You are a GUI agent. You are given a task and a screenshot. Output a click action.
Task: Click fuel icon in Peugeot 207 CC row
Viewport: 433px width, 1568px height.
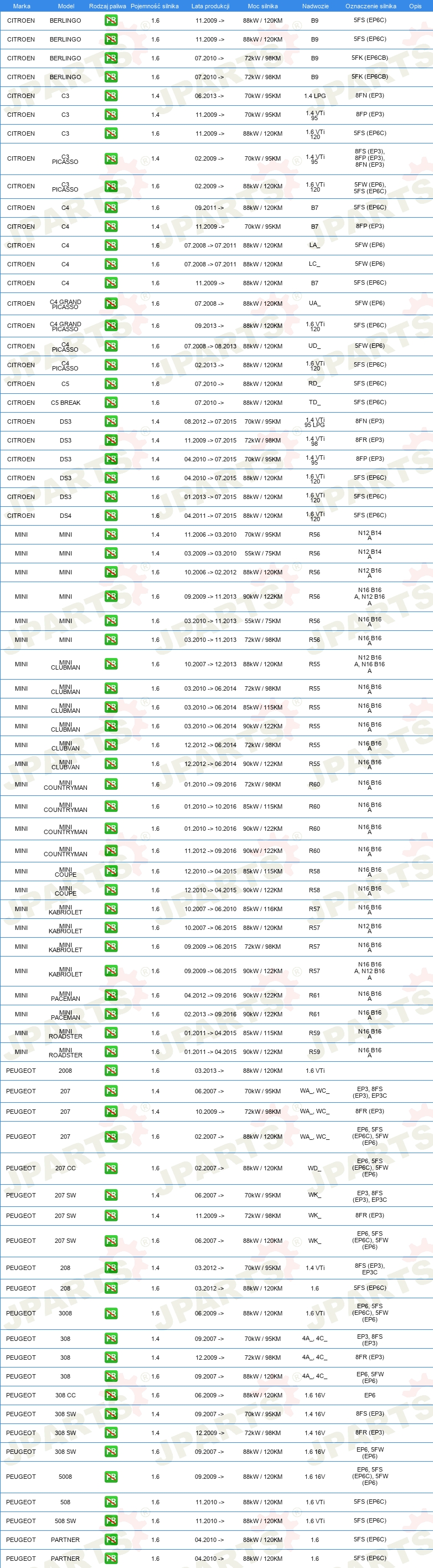111,1168
